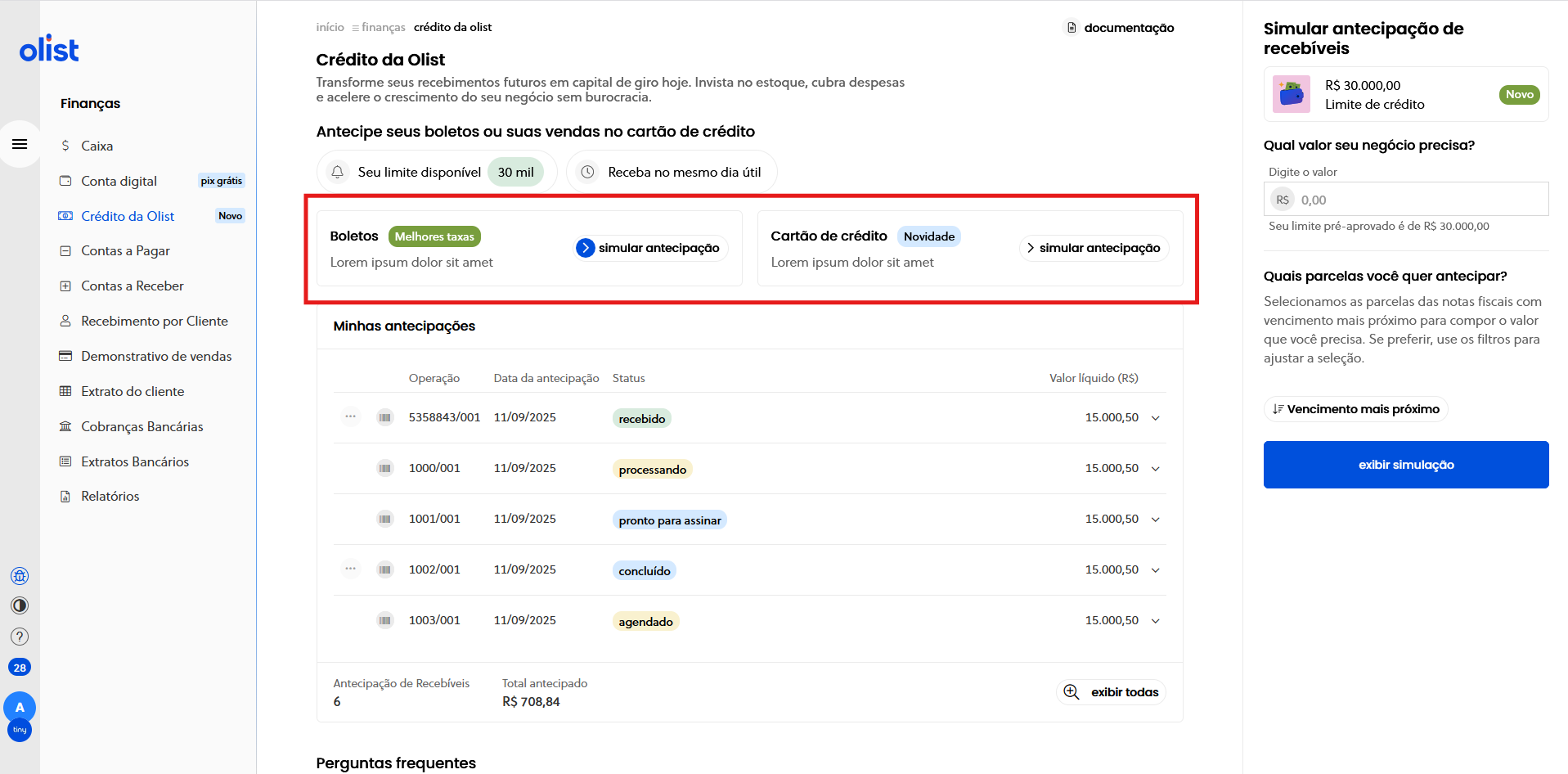Expand the 1002/001 row chevron
1568x774 pixels.
coord(1156,570)
